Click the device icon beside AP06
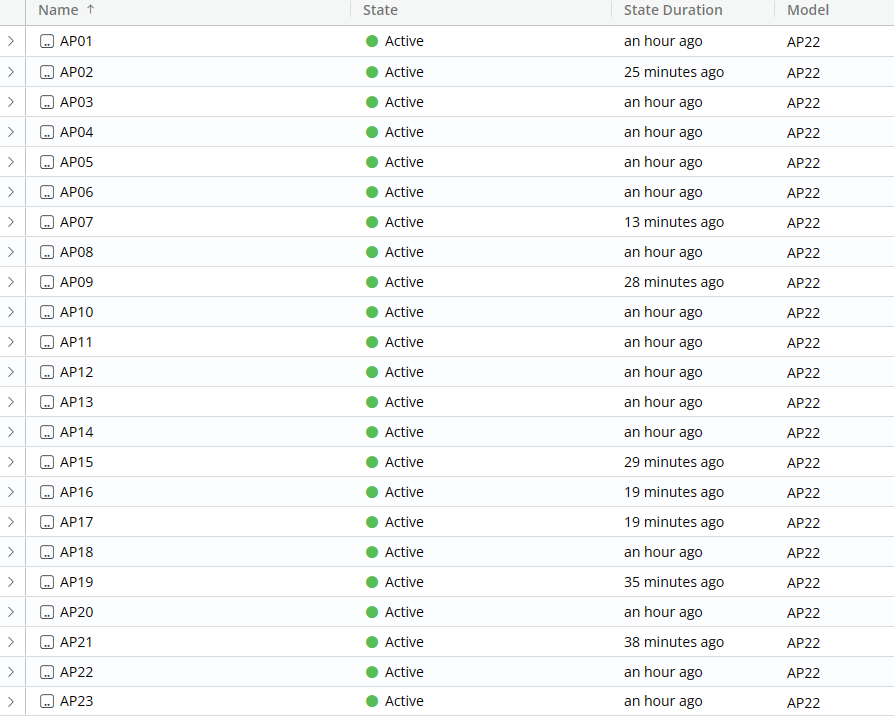 [47, 192]
